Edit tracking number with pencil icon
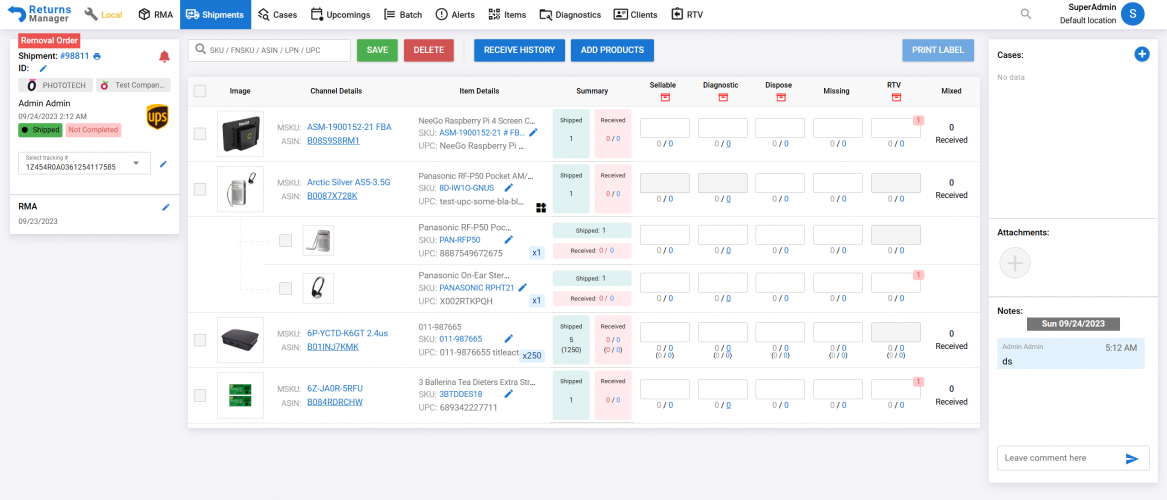The image size is (1167, 500). pyautogui.click(x=164, y=164)
